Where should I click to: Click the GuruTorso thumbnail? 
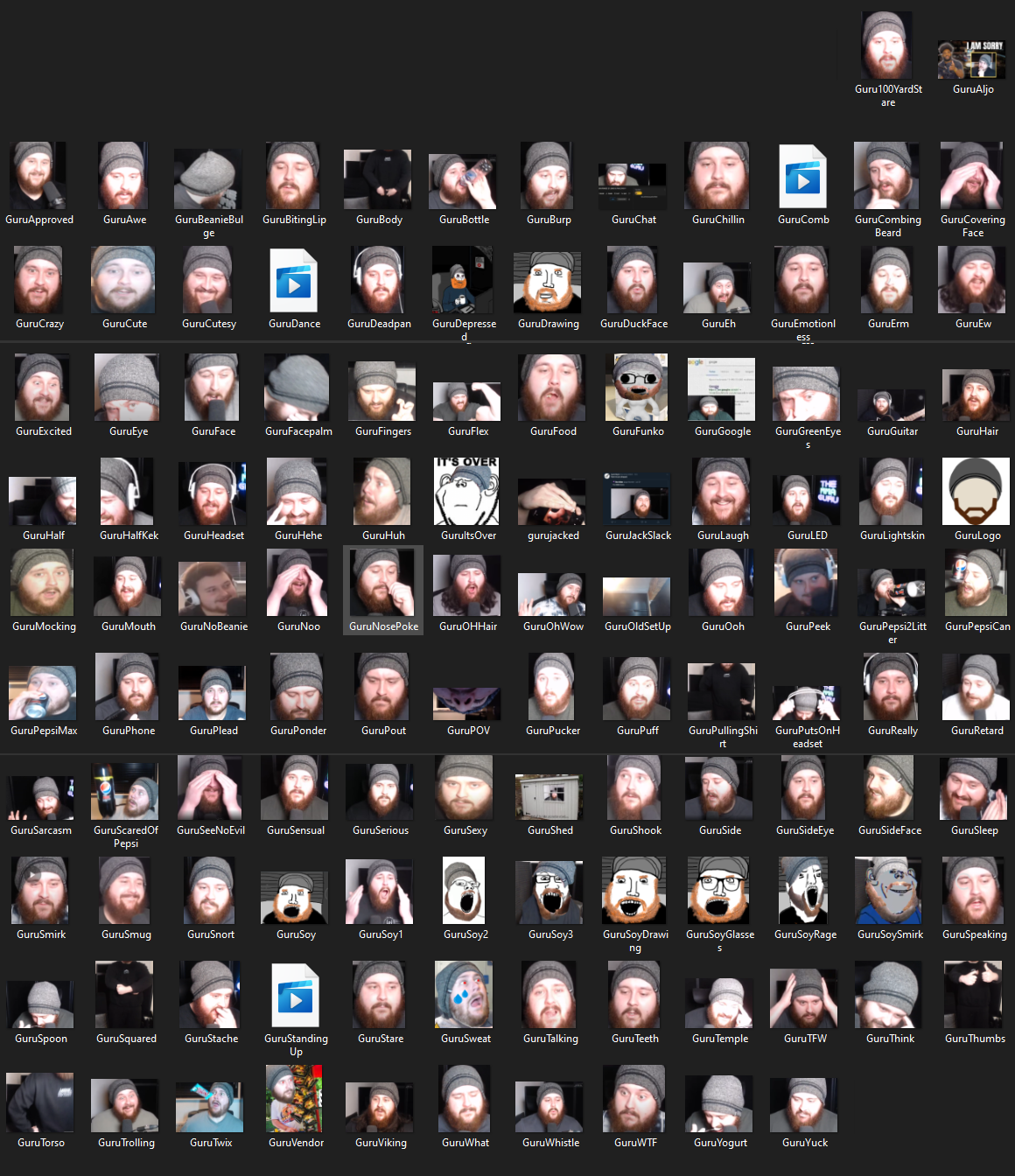tap(39, 1102)
